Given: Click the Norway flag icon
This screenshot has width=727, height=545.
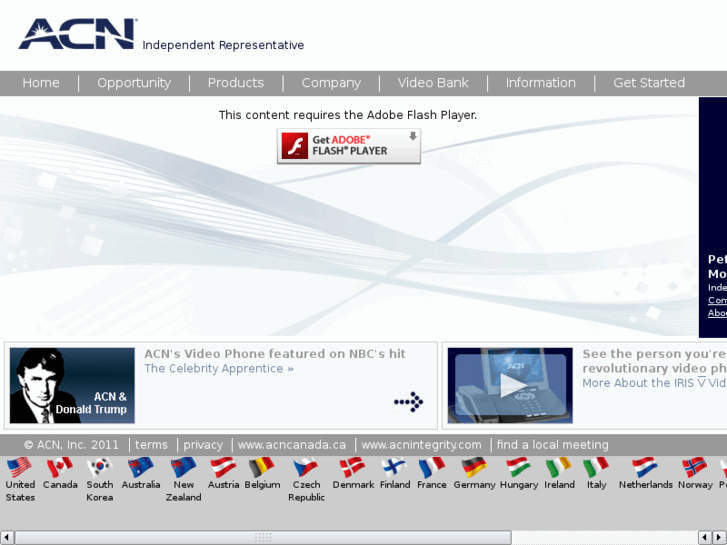Looking at the screenshot, I should [x=695, y=467].
